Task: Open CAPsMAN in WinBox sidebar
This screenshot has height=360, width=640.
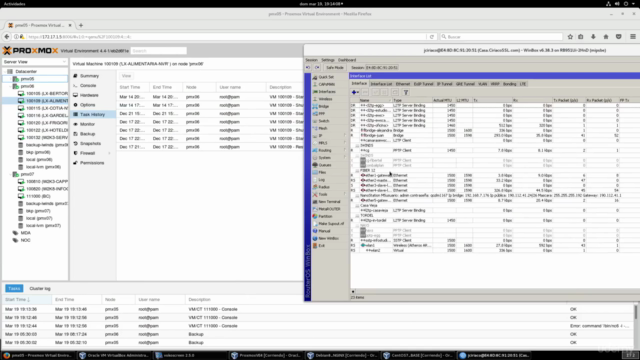Action: 326,84
